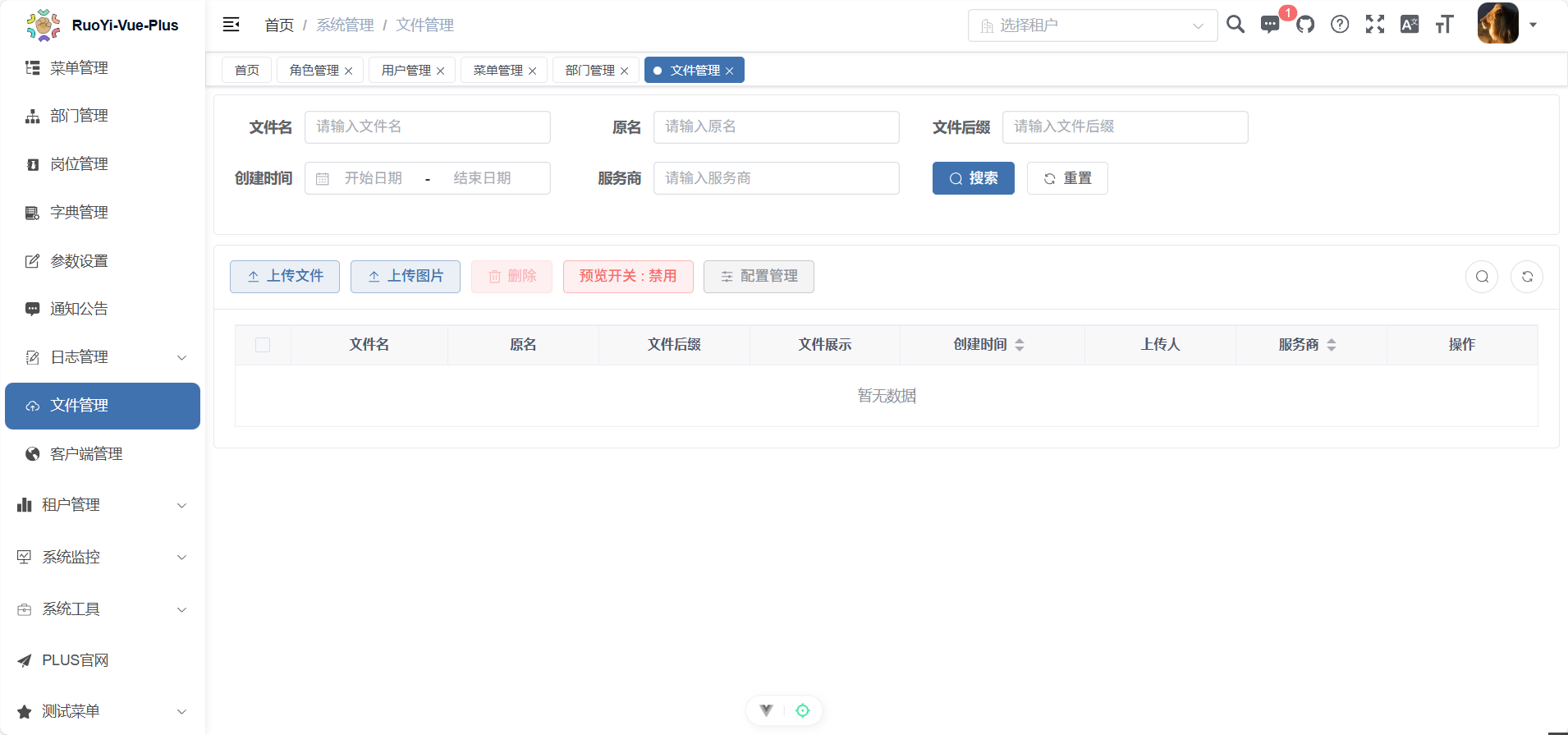This screenshot has width=1568, height=735.
Task: Open the language switch icon
Action: (1410, 25)
